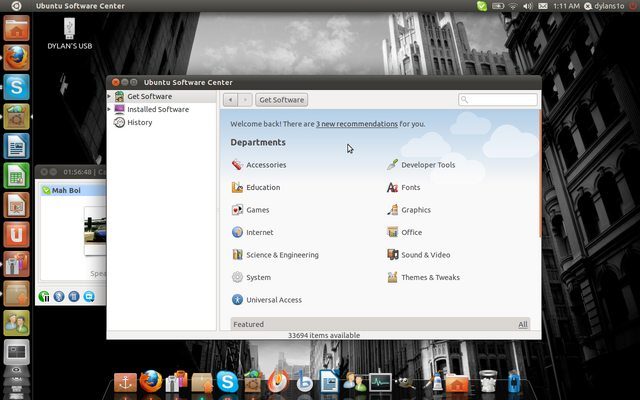Viewport: 640px width, 400px height.
Task: Show All featured applications
Action: click(x=523, y=324)
